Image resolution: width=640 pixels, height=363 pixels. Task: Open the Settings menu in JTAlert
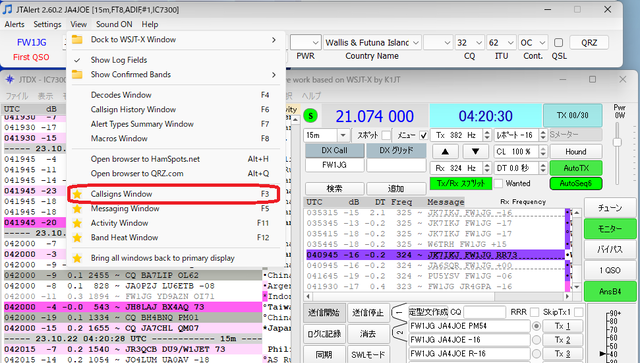tap(47, 24)
